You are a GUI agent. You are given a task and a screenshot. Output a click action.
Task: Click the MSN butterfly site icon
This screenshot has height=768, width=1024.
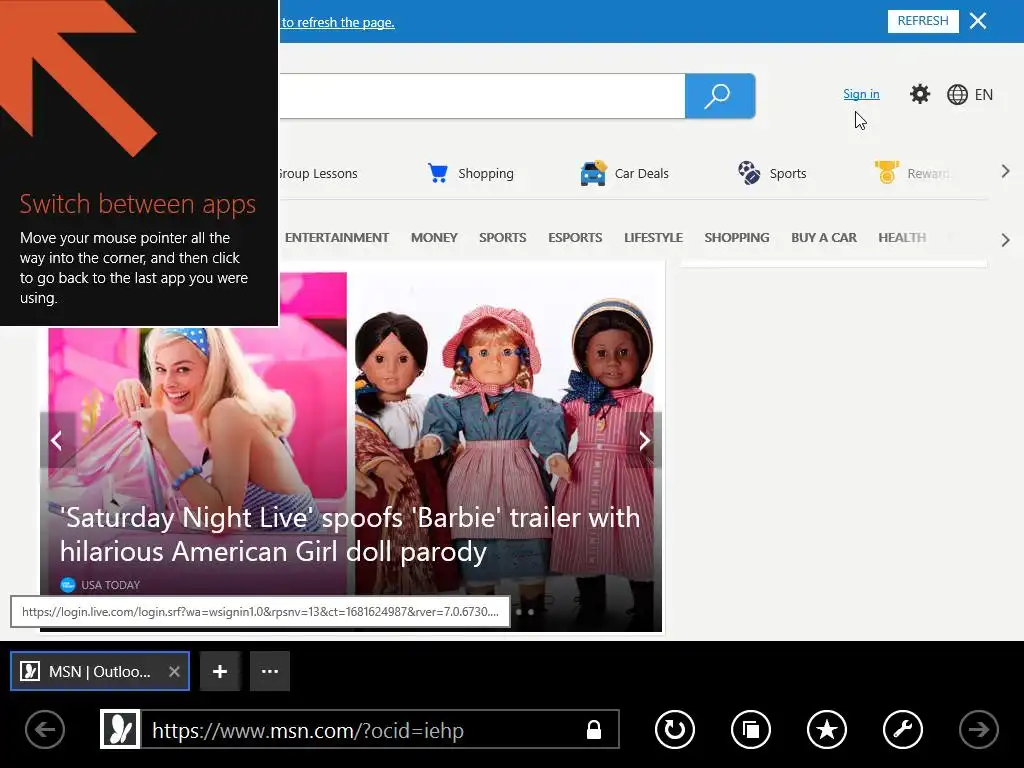coord(120,729)
